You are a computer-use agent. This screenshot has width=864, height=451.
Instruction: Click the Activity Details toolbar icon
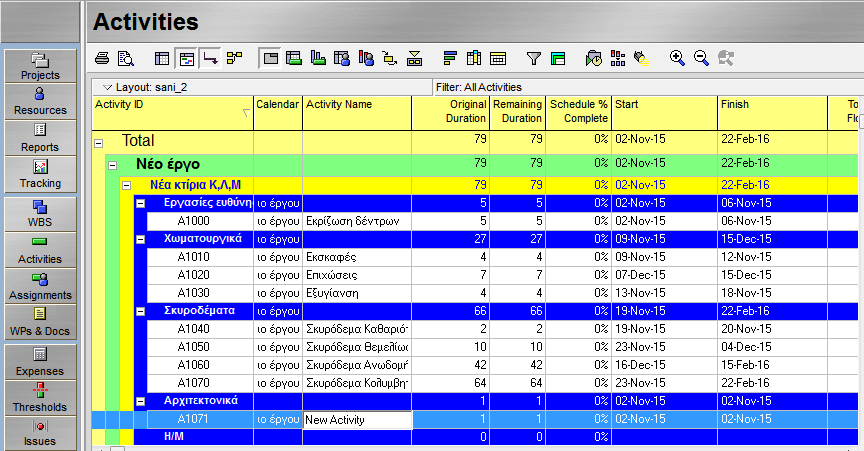[x=414, y=58]
